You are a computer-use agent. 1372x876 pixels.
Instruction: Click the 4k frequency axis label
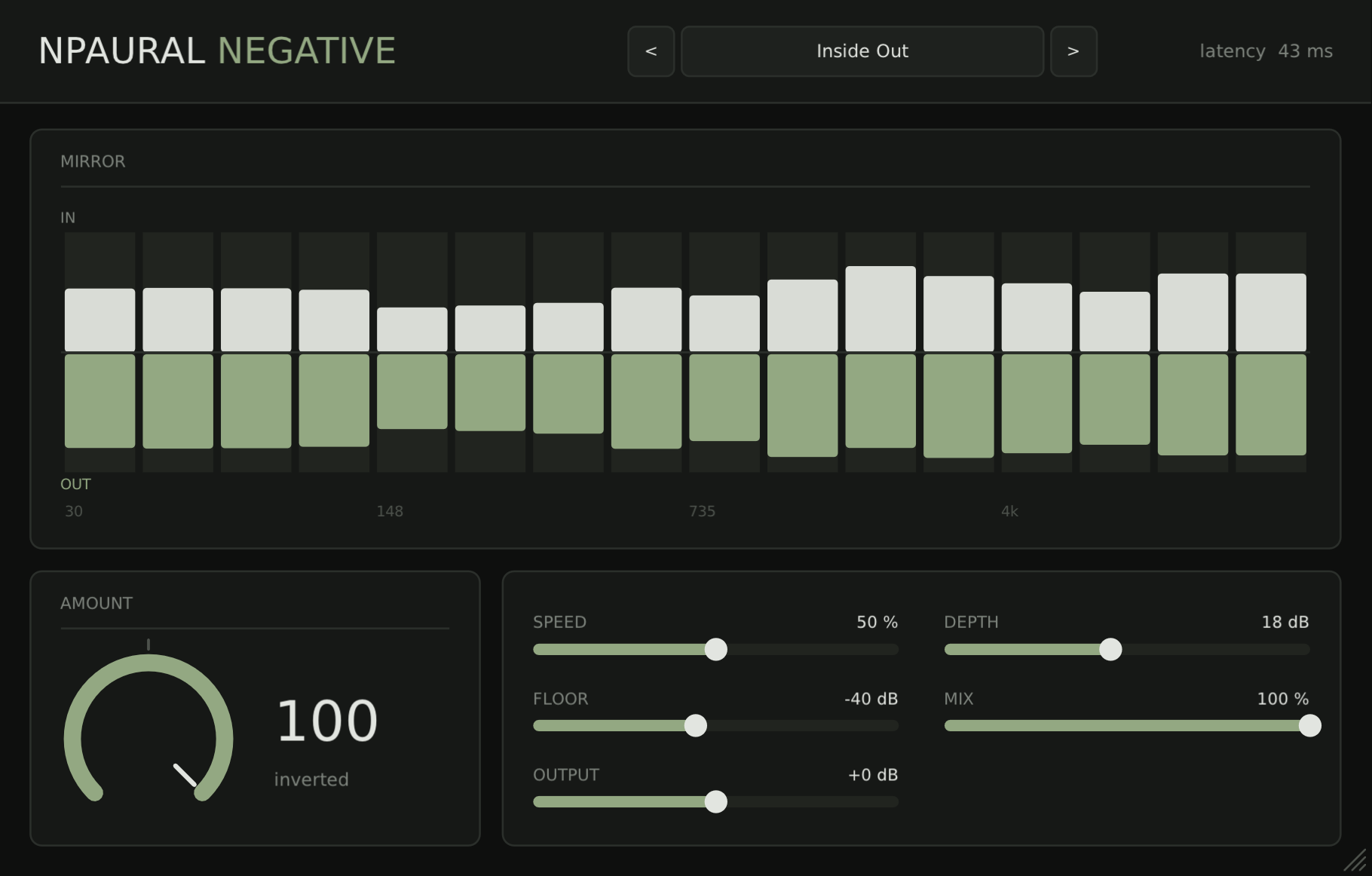[x=1009, y=511]
